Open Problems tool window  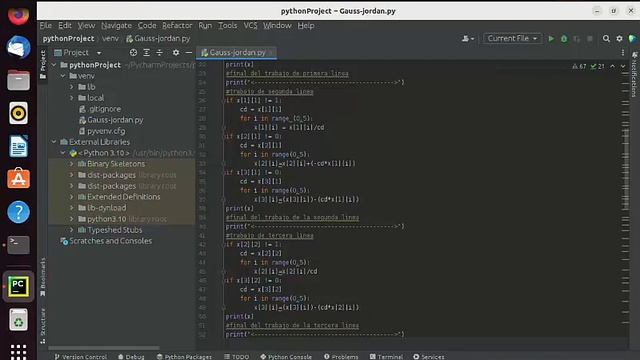point(341,357)
